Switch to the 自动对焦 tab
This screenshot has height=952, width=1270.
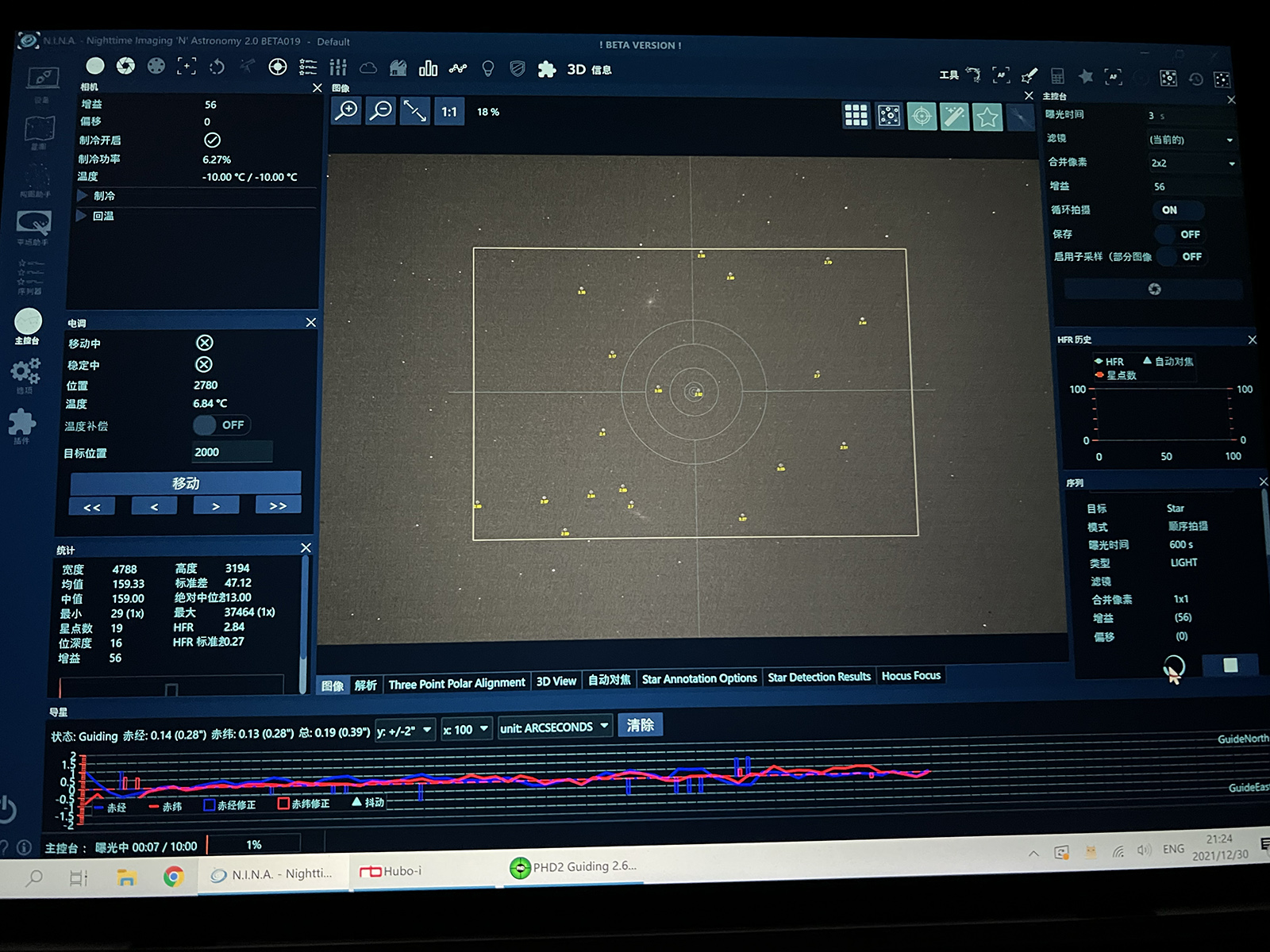point(609,680)
